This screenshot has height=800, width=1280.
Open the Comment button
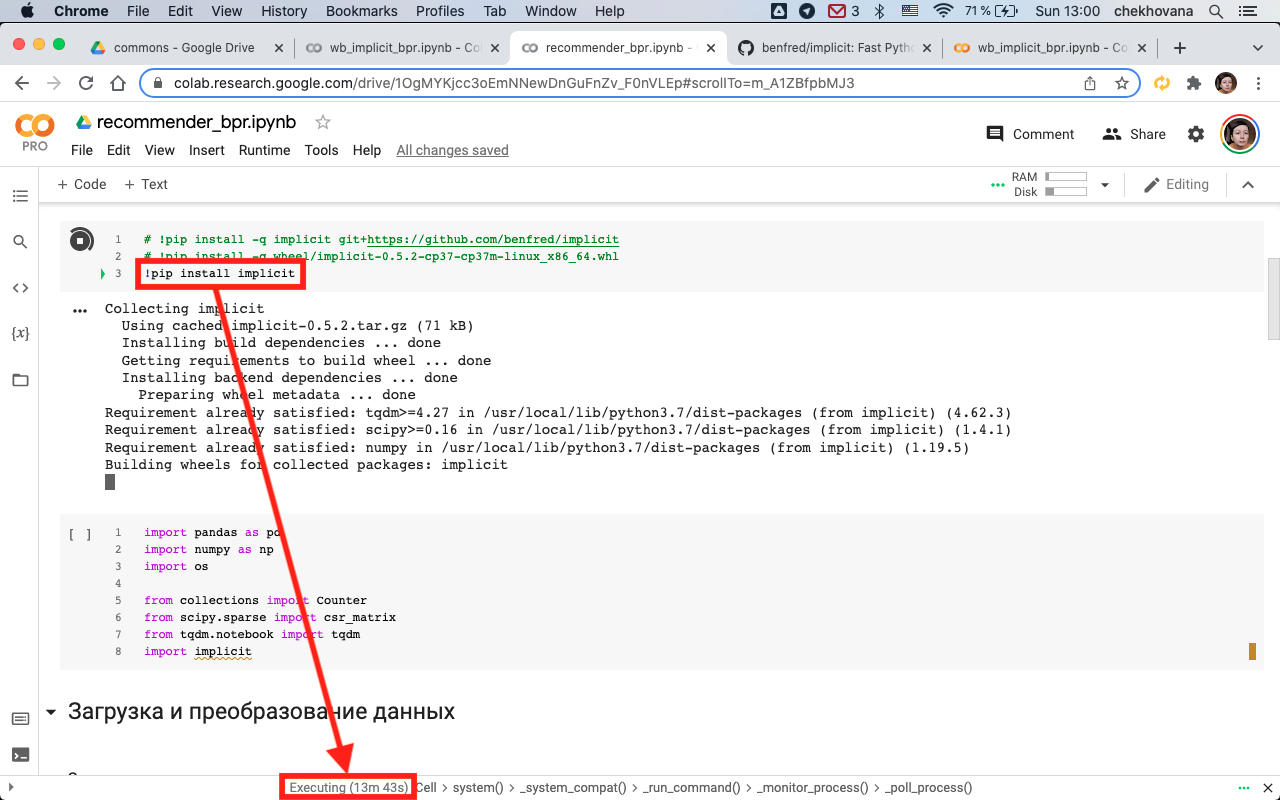click(1031, 134)
